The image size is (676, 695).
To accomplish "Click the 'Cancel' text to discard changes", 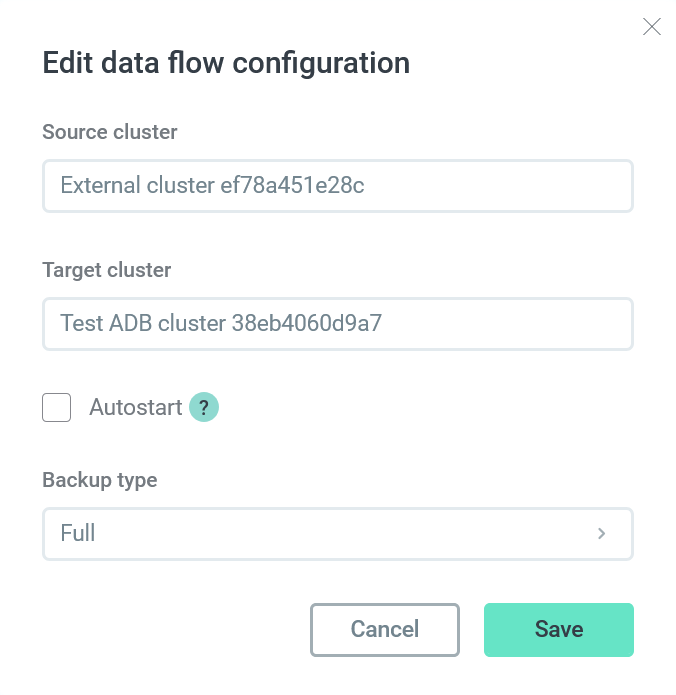I will point(385,630).
